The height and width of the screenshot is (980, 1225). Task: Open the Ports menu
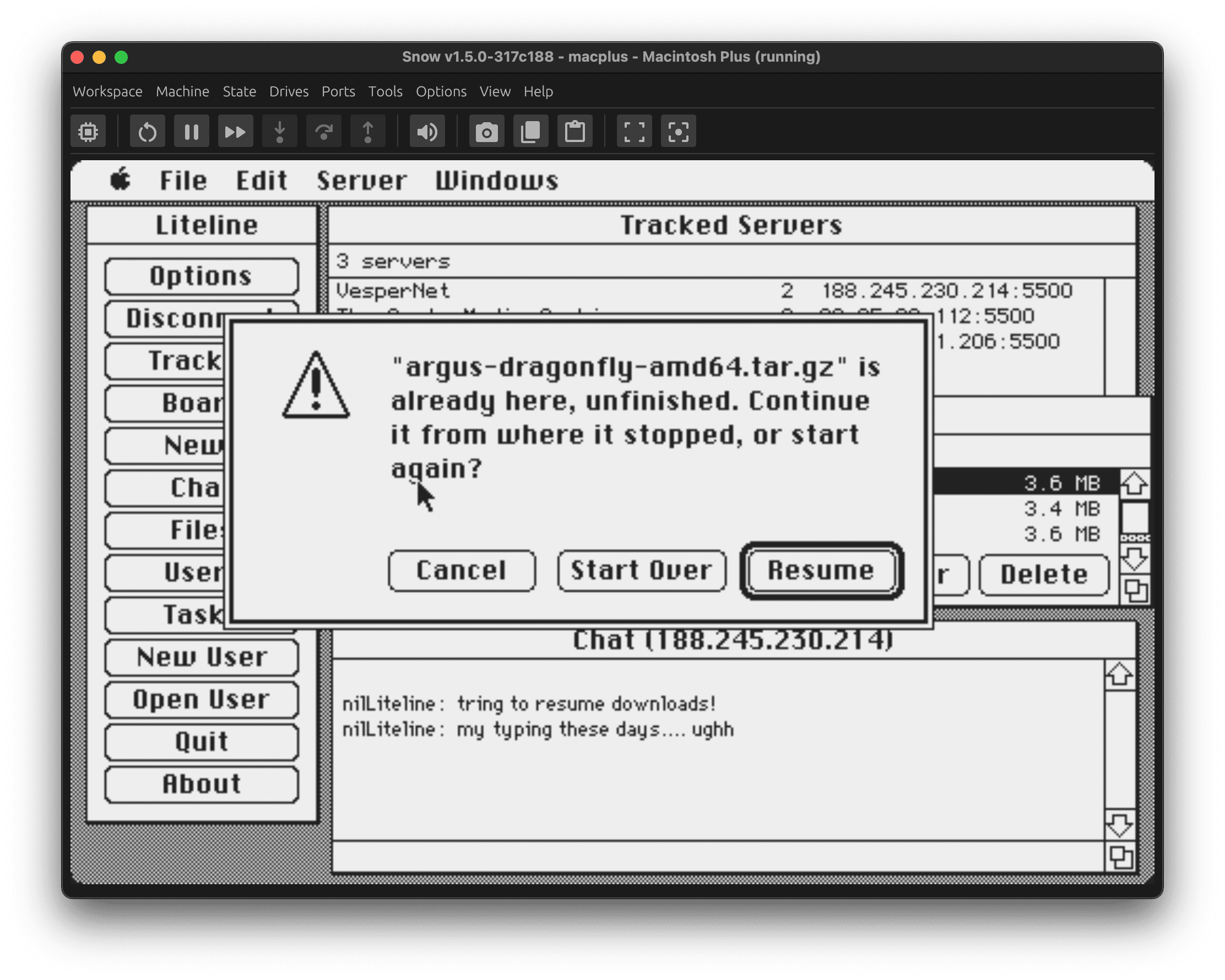(x=338, y=91)
